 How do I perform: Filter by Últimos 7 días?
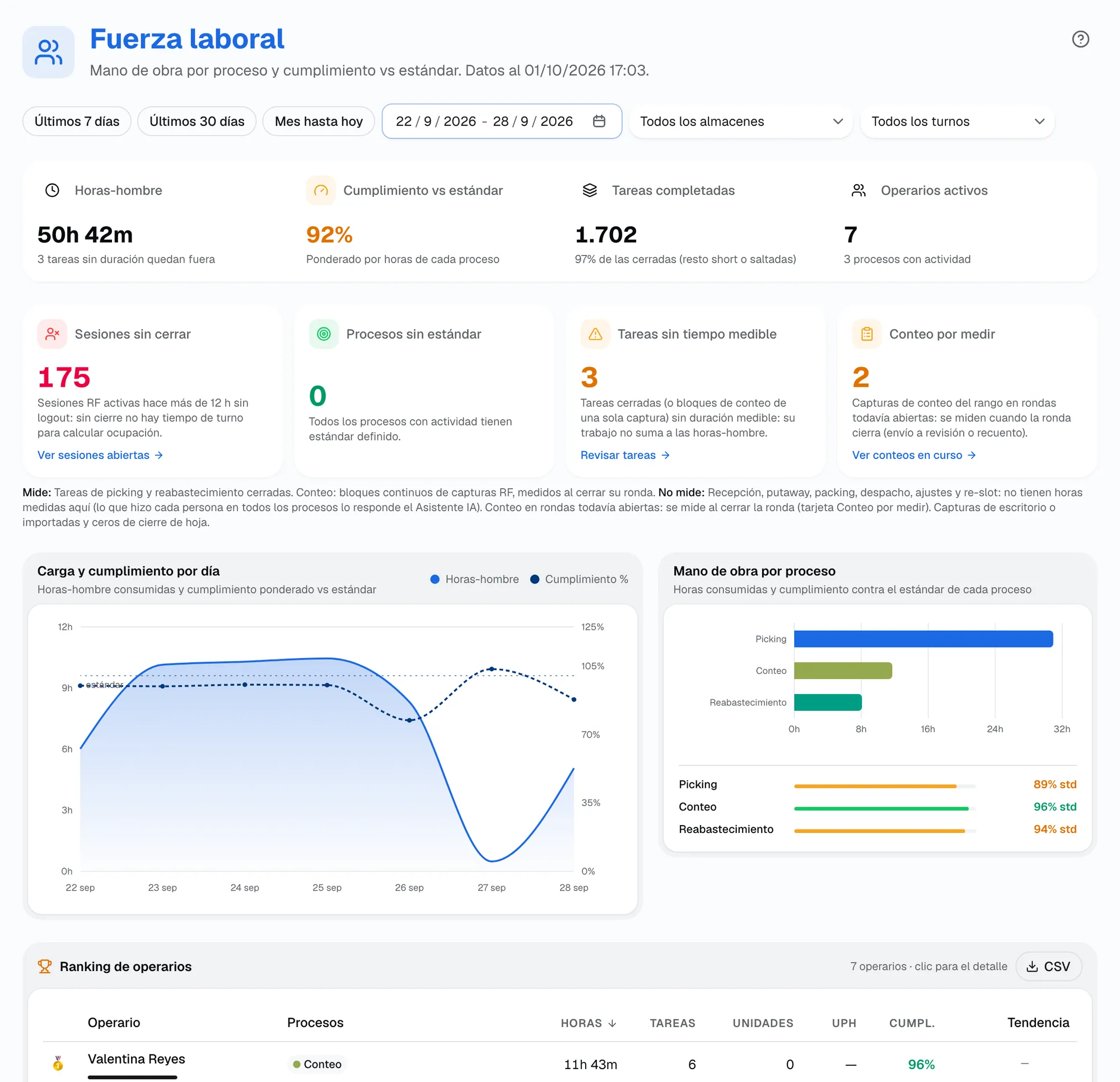coord(77,121)
